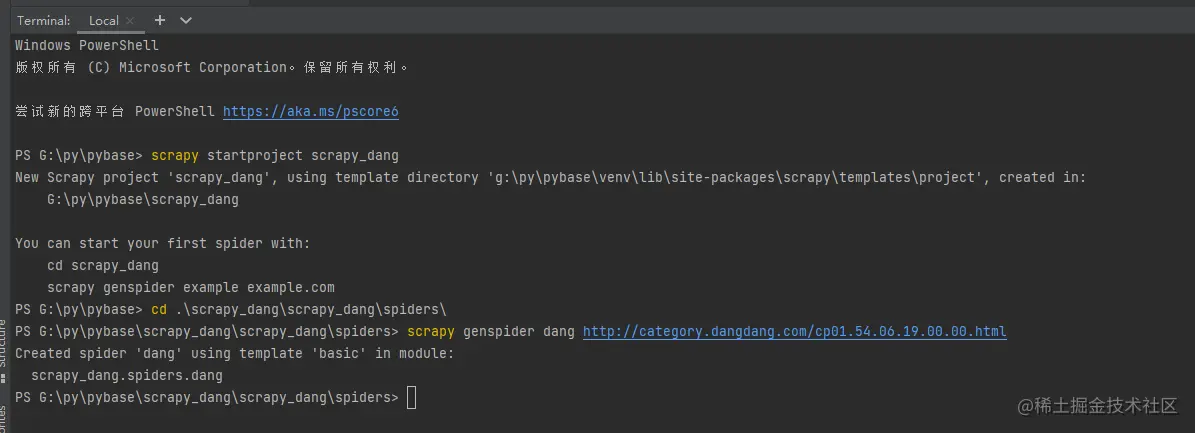This screenshot has height=433, width=1195.
Task: Expand the terminal shell options chevron
Action: coord(186,20)
